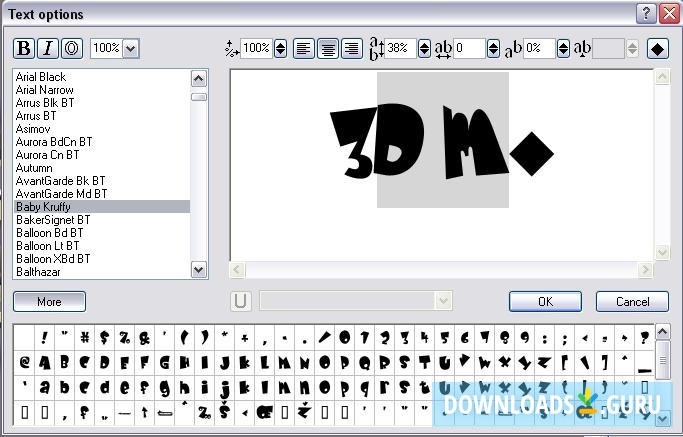Click into the line spacing 38% field
The height and width of the screenshot is (437, 683).
(x=401, y=48)
